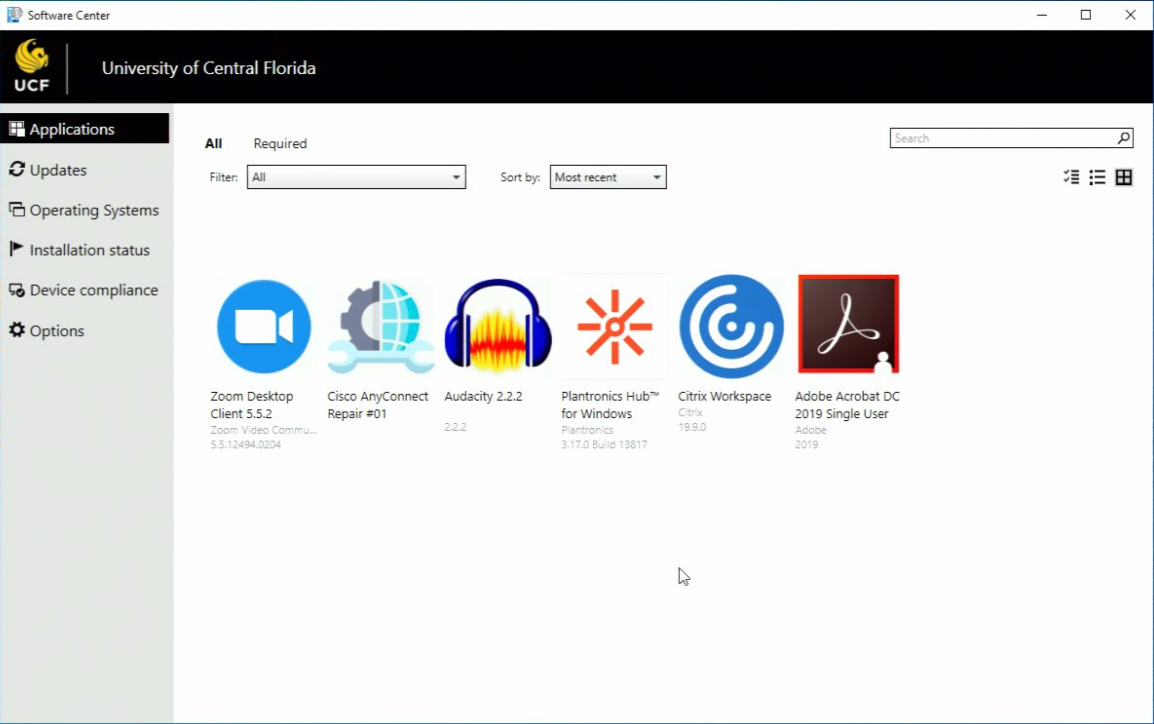The height and width of the screenshot is (724, 1154).
Task: Open Device compliance section label
Action: click(94, 291)
